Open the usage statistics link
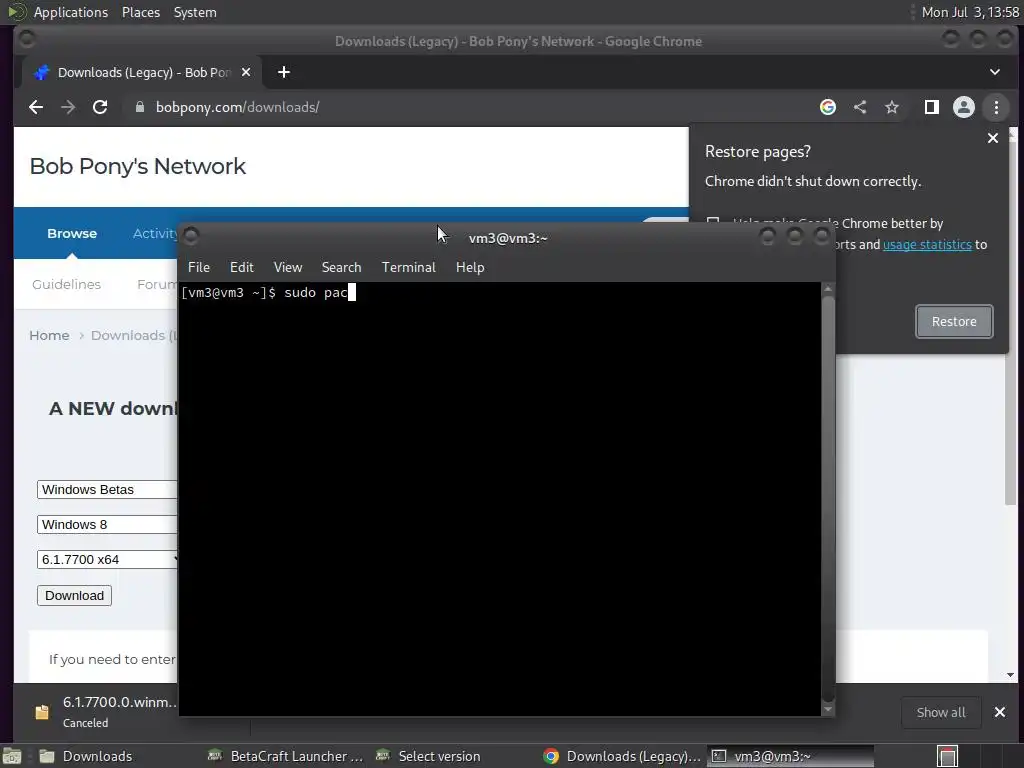 (x=927, y=244)
